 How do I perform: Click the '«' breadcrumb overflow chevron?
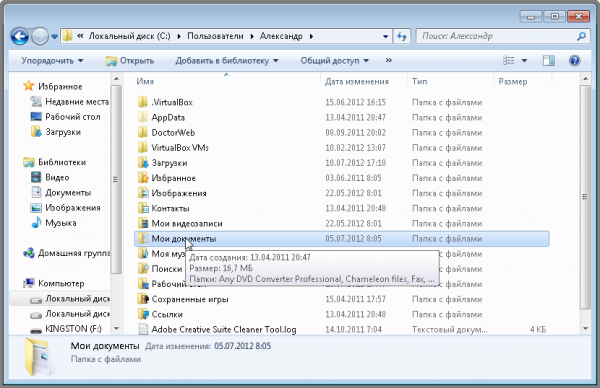[x=80, y=36]
